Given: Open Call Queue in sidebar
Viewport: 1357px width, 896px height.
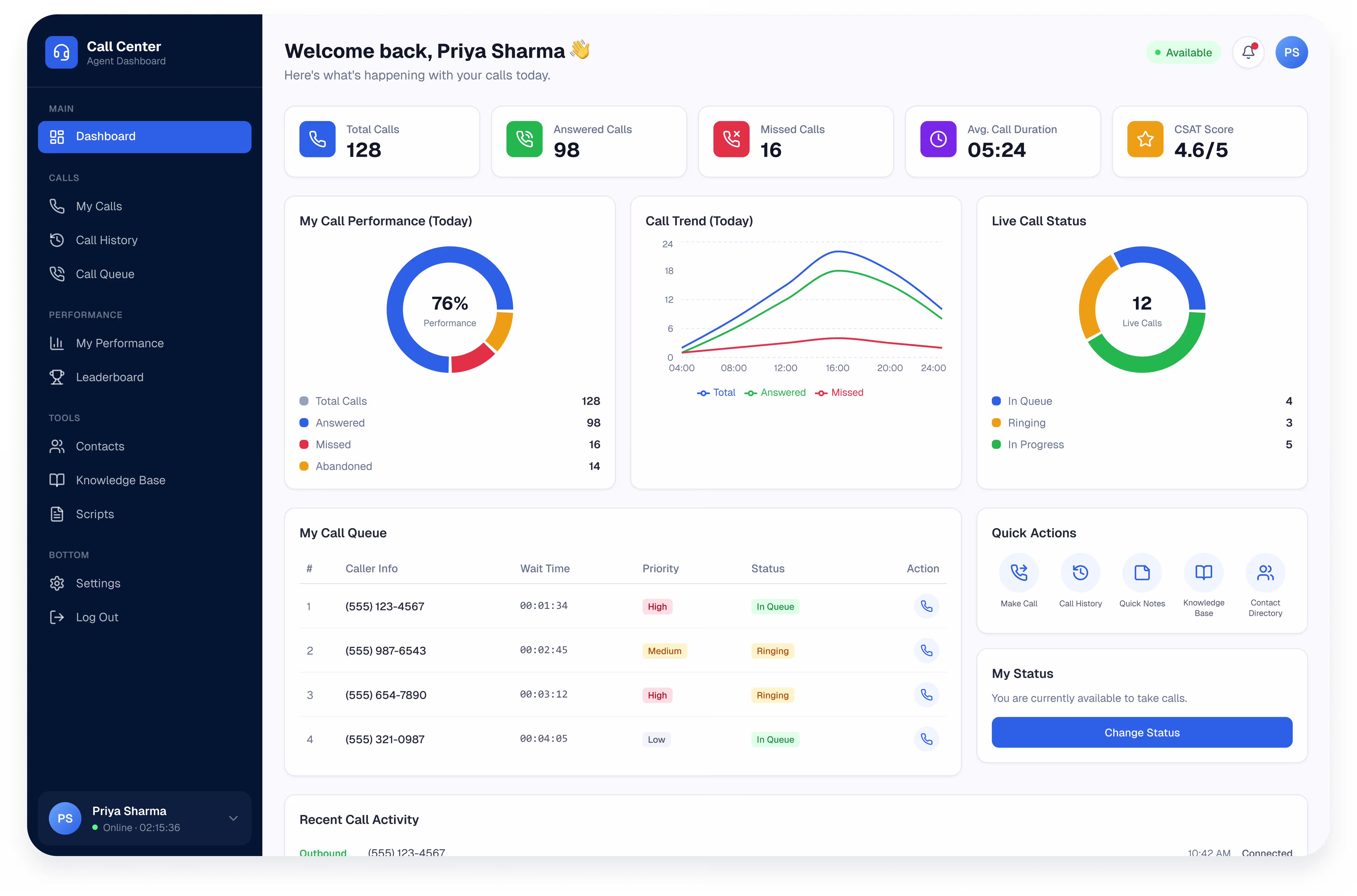Looking at the screenshot, I should (x=144, y=274).
